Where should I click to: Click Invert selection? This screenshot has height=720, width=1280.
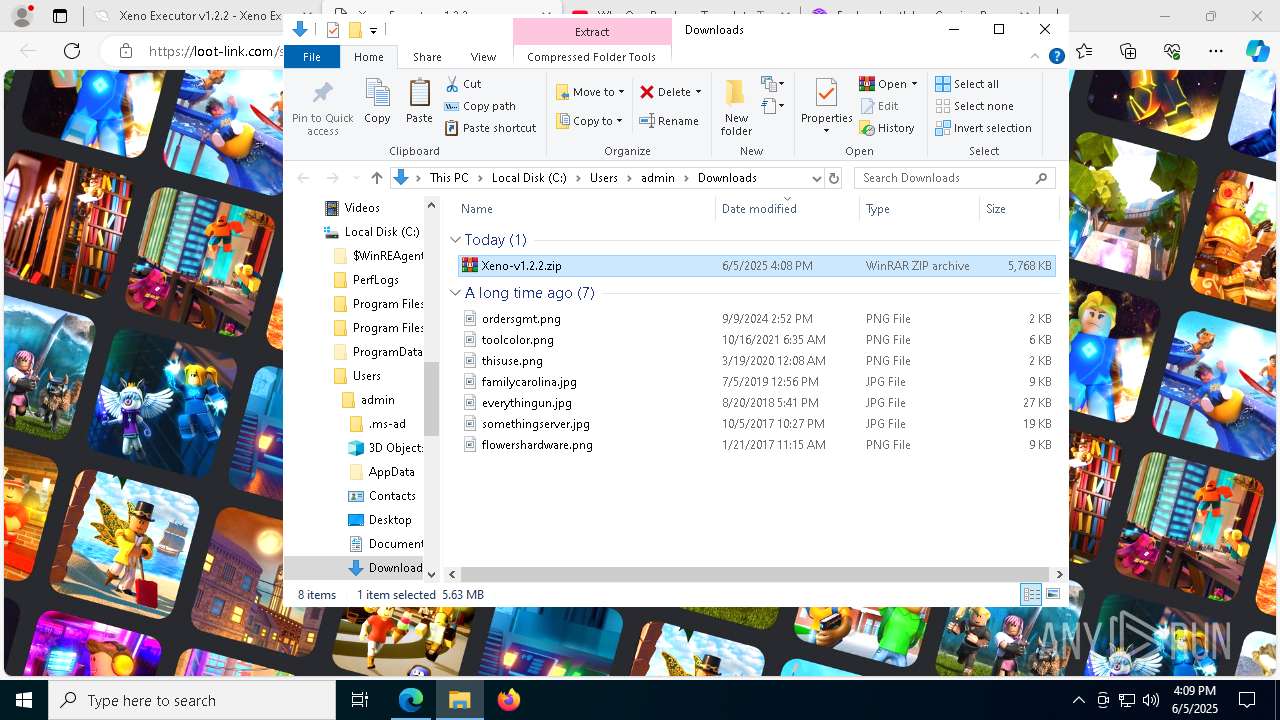pos(983,128)
